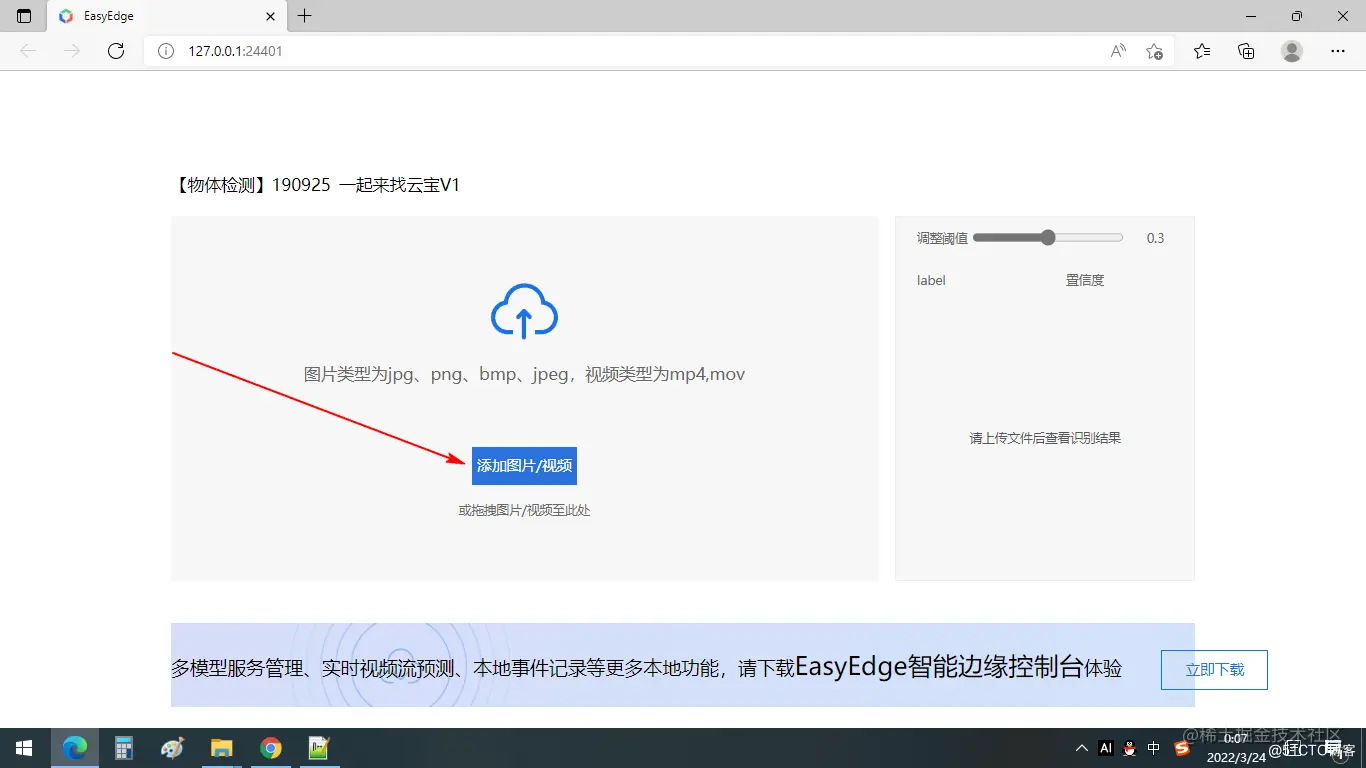Image resolution: width=1366 pixels, height=768 pixels.
Task: Click the 添加图片/视频 button
Action: tap(524, 466)
